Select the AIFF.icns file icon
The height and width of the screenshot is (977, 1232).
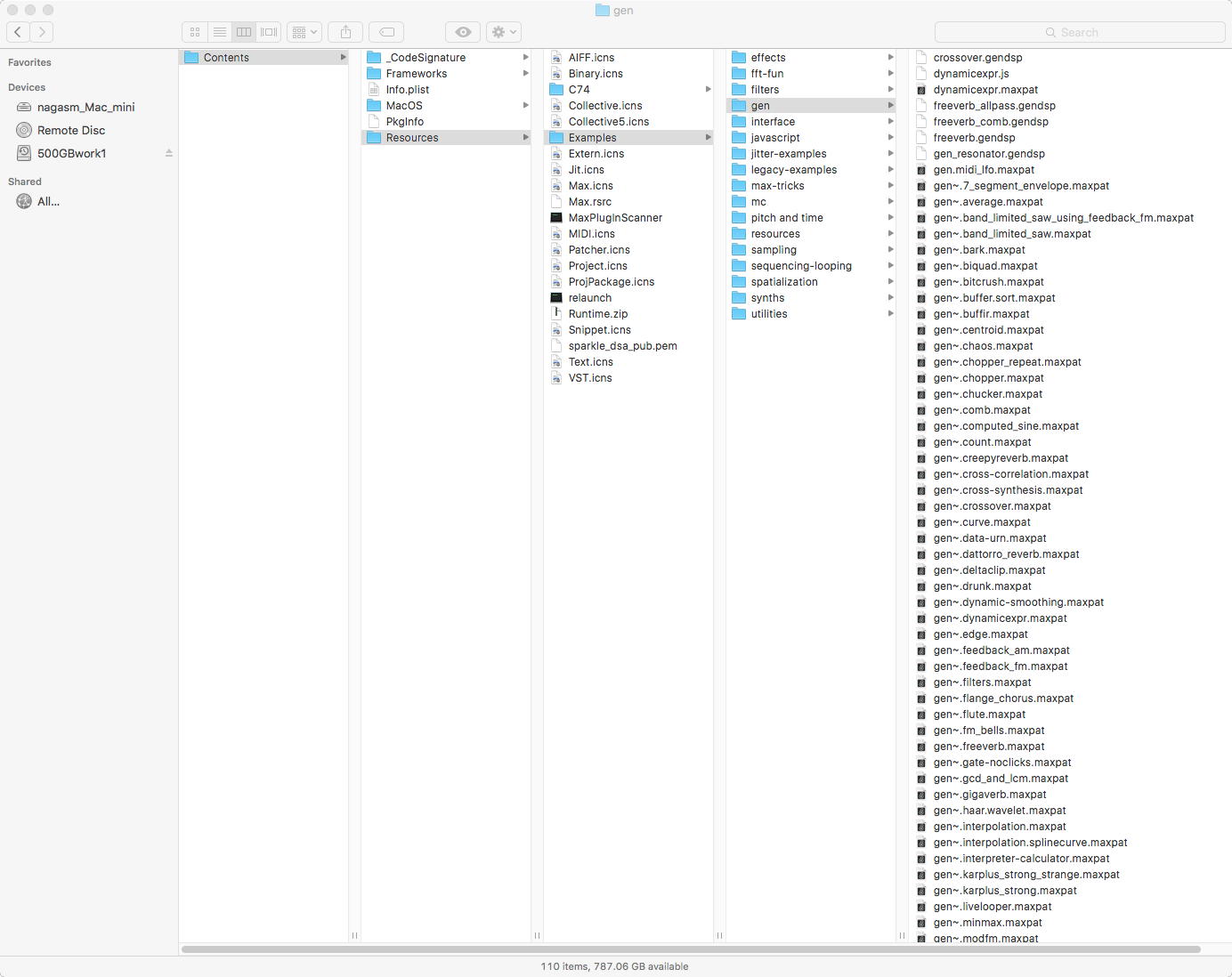coord(556,57)
